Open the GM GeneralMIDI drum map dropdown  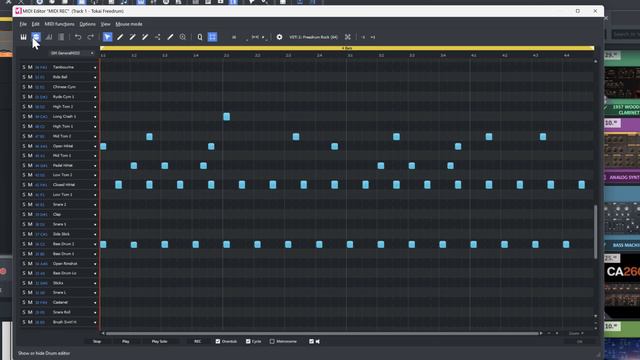coord(72,53)
